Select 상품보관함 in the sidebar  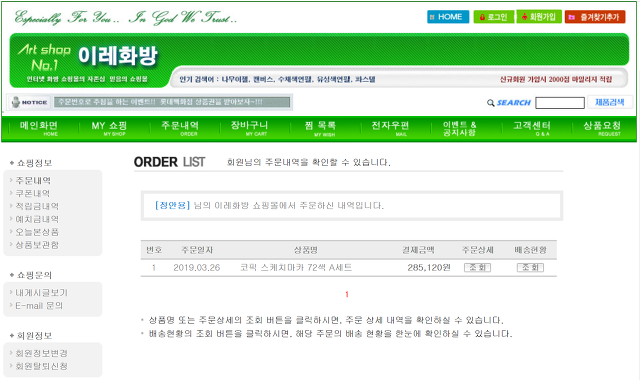37,244
